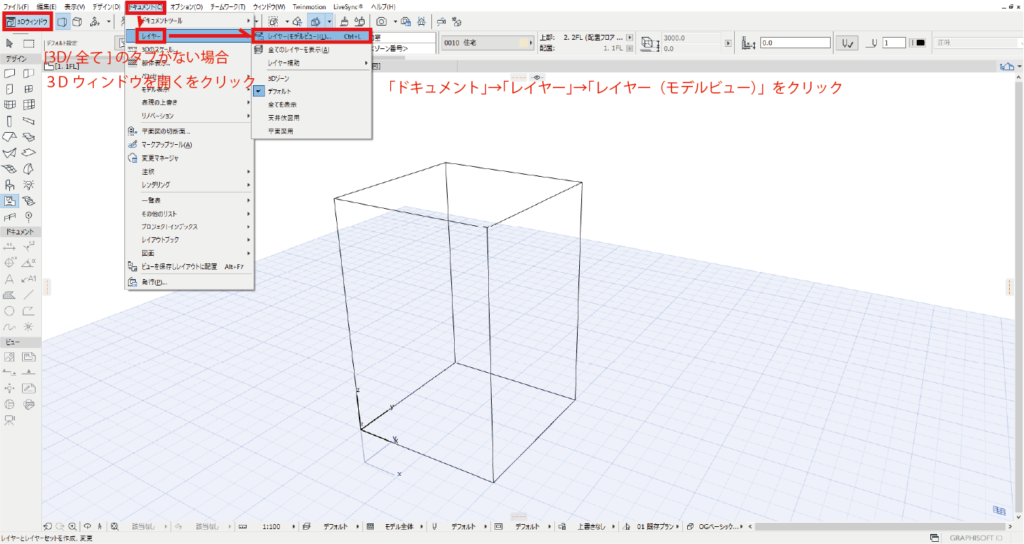Select the Line tool in the toolbox

[29, 295]
